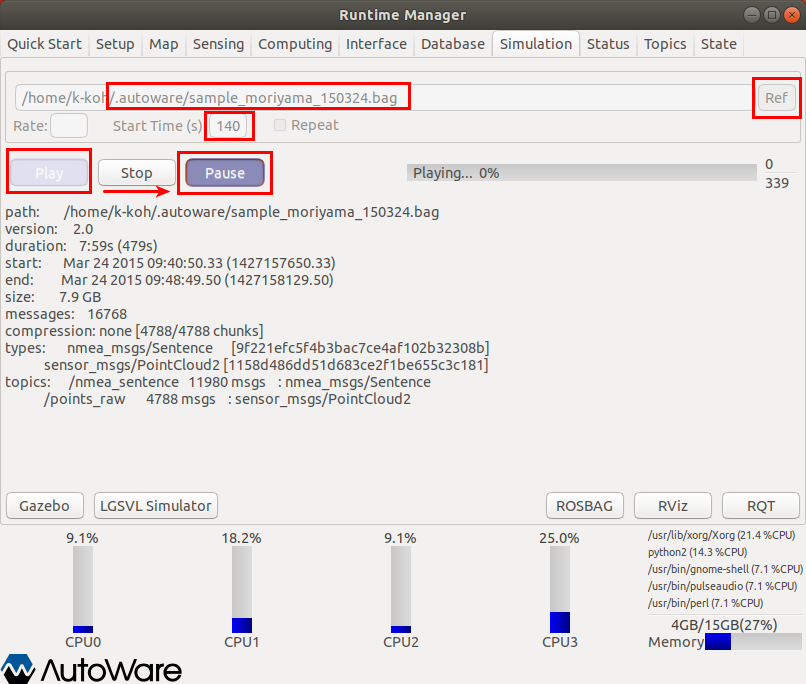Image resolution: width=806 pixels, height=684 pixels.
Task: Click the 'path:' line in bag info
Action: coord(222,212)
